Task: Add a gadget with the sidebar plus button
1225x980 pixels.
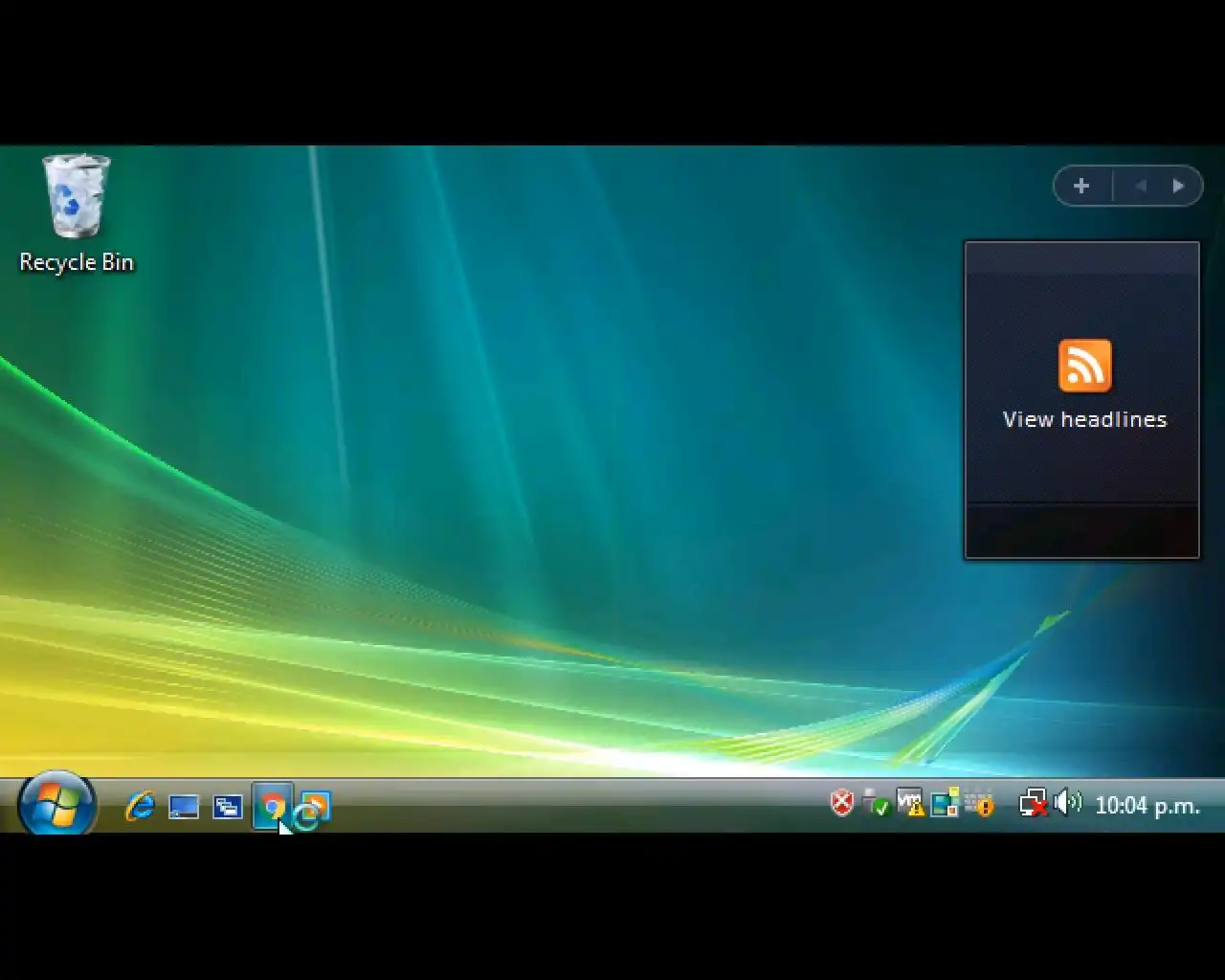Action: pyautogui.click(x=1081, y=186)
